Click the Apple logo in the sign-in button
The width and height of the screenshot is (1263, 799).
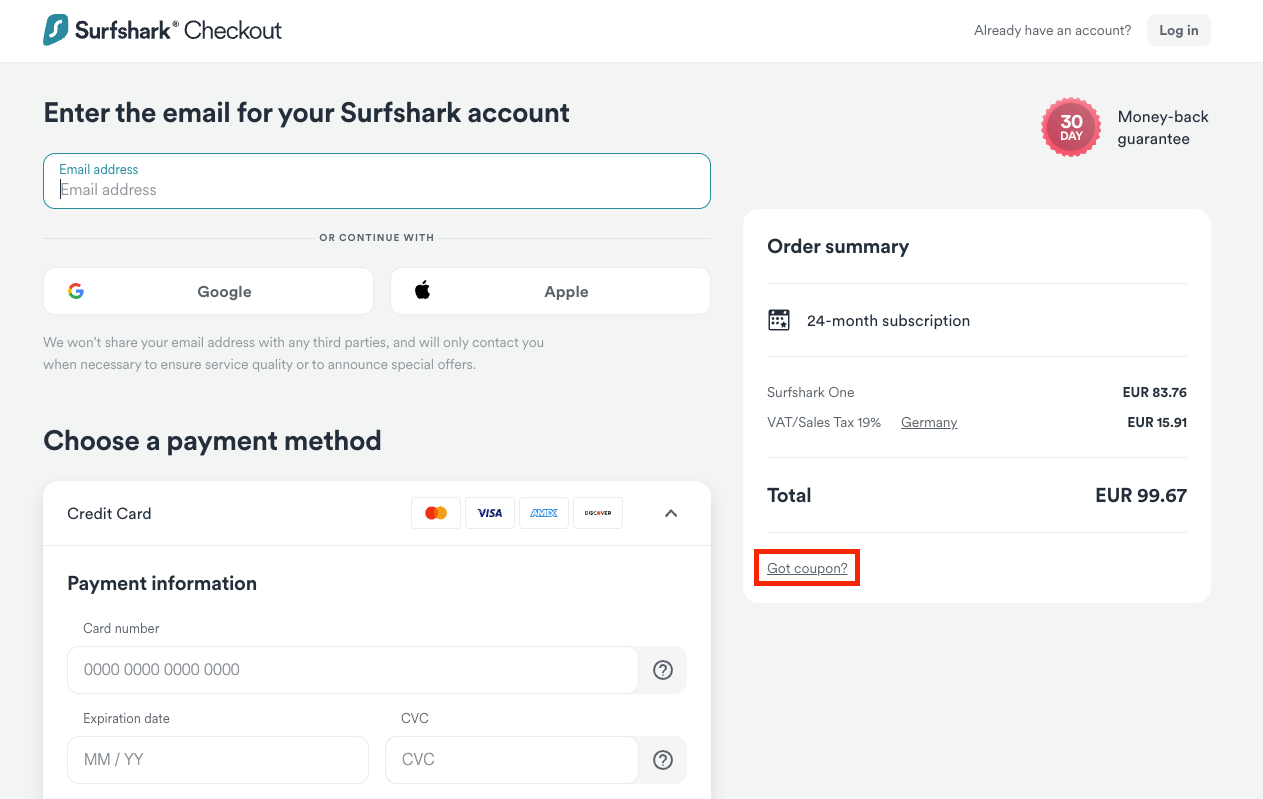coord(422,290)
